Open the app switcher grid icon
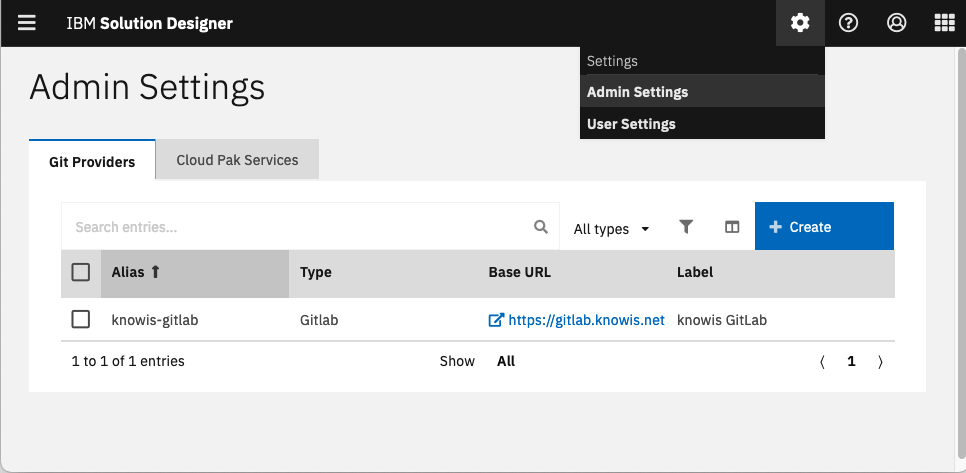Screen dimensions: 966x473 (x=944, y=23)
